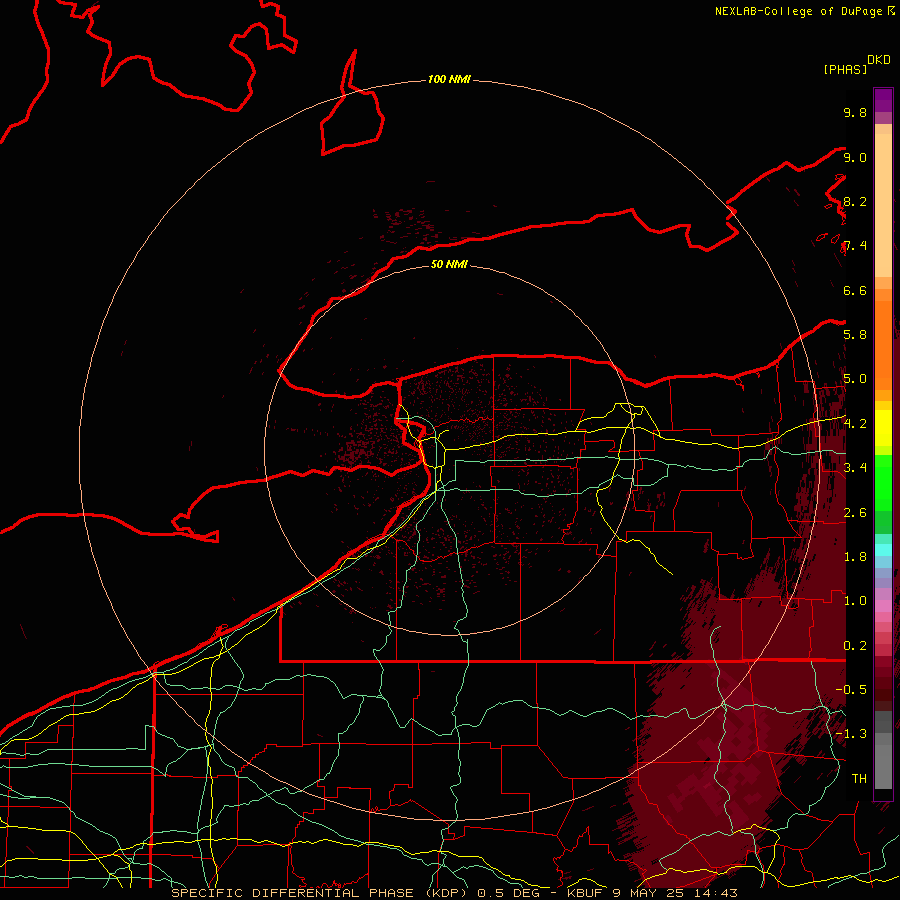Click the 5.0 scale value

(855, 379)
